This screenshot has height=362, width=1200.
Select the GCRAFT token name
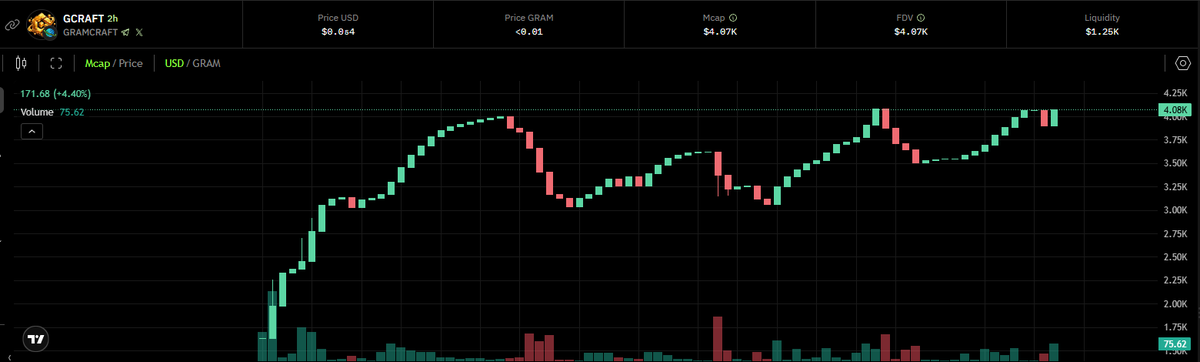pos(82,18)
